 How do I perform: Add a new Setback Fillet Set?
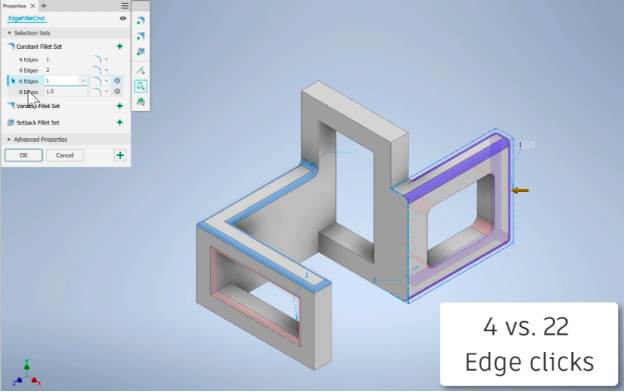click(119, 123)
